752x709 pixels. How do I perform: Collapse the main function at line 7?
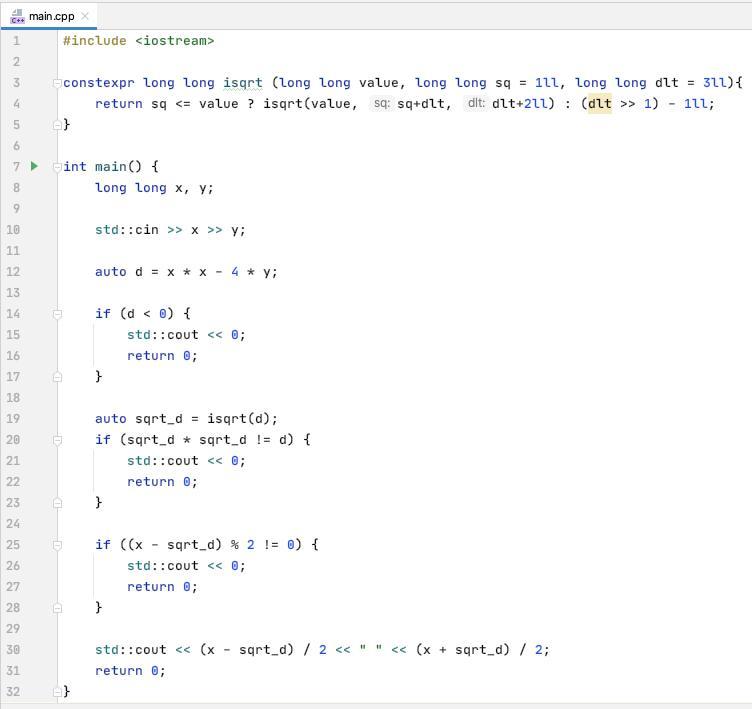click(x=57, y=166)
